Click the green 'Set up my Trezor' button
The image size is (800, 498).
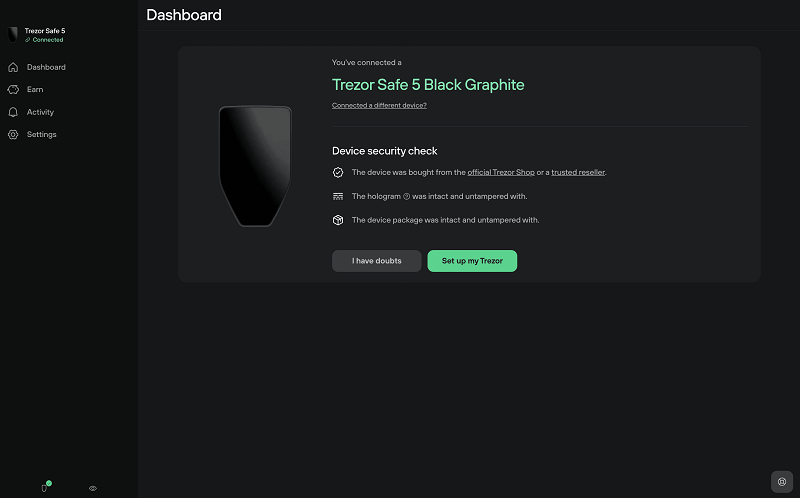click(472, 261)
